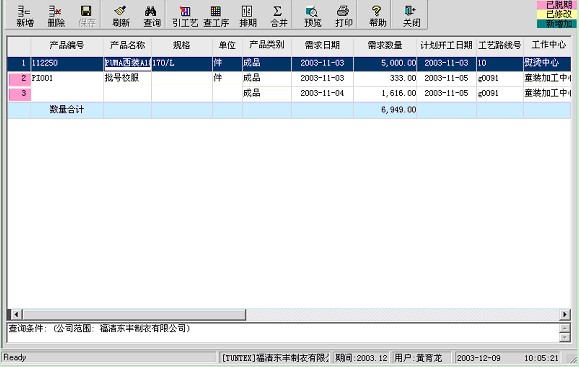Open the 帮助 (Help) question icon
The image size is (579, 367).
point(377,16)
